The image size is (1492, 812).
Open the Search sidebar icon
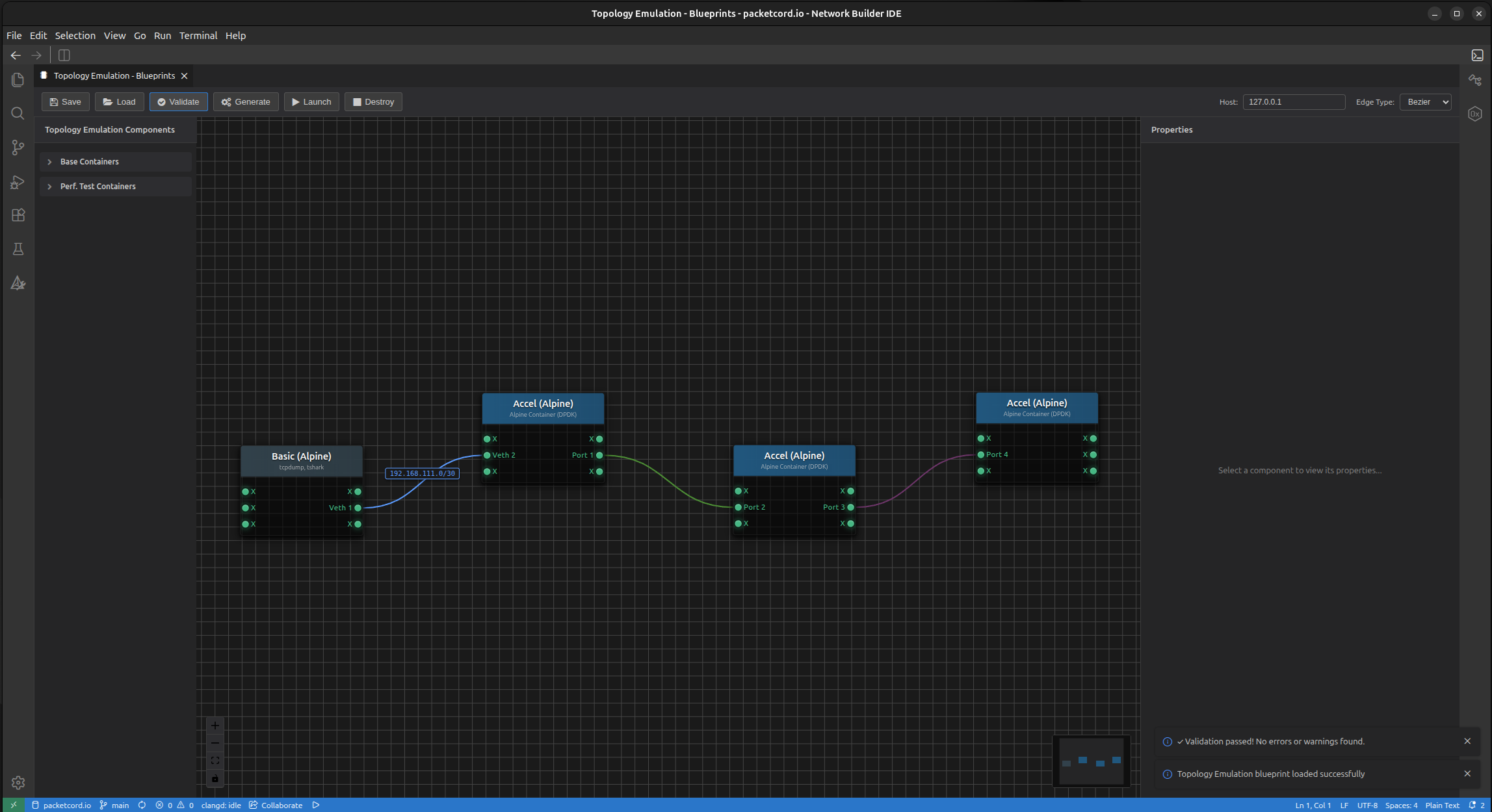coord(18,114)
